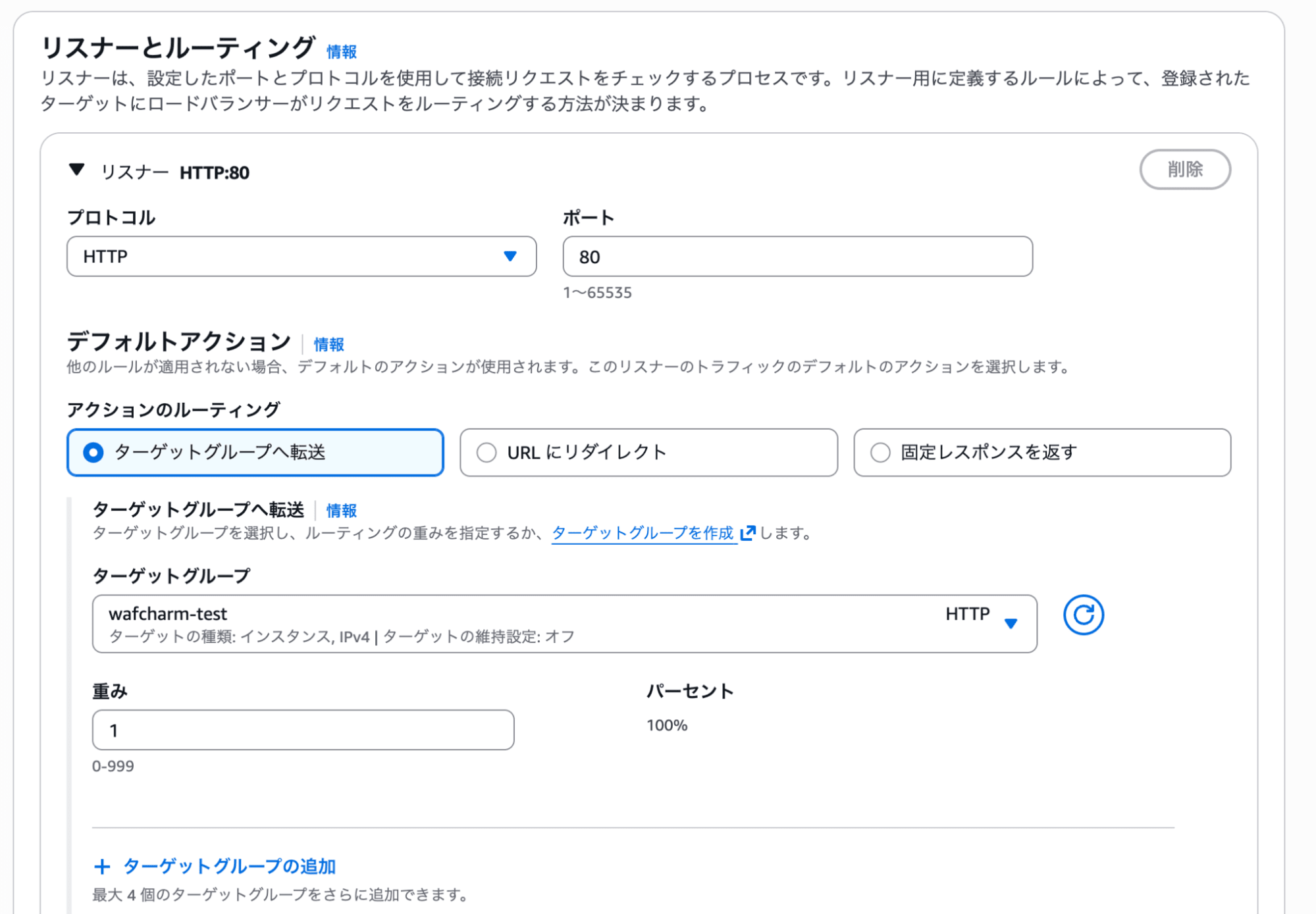Select the 固定レスポンスを返す radio option
The image size is (1316, 914).
pyautogui.click(x=880, y=453)
